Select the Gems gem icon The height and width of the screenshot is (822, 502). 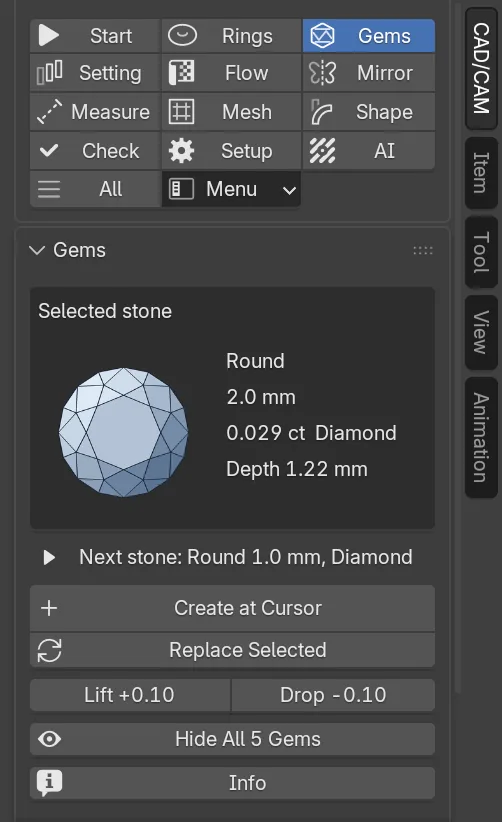(x=322, y=36)
